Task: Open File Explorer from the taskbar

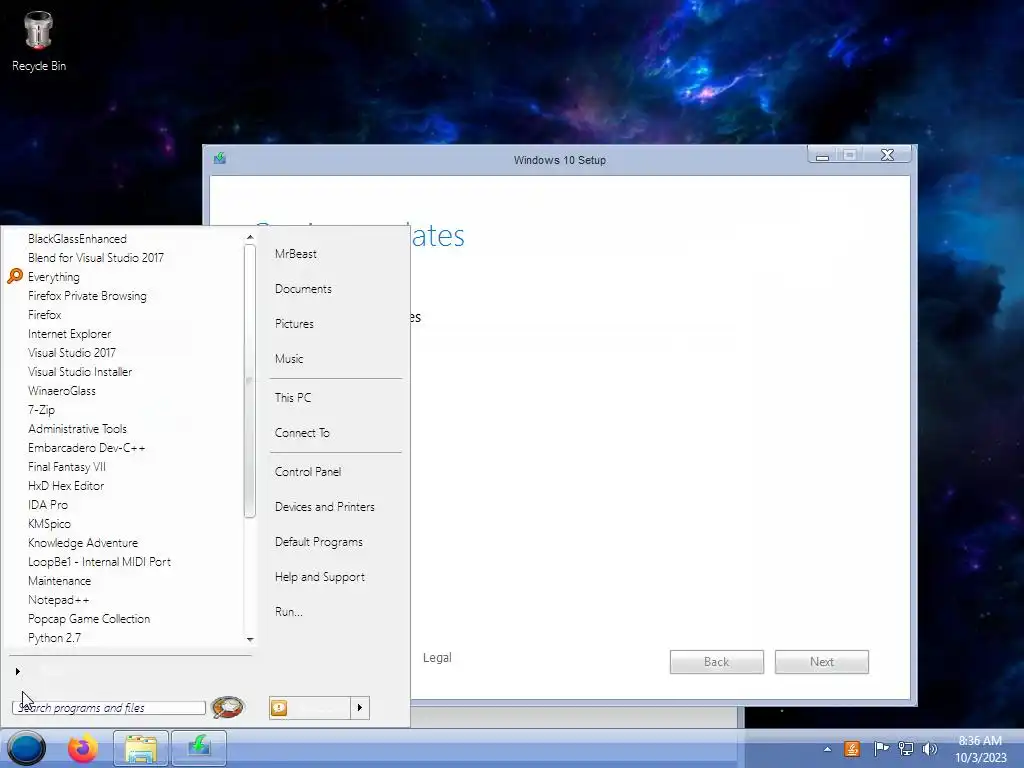Action: pos(140,748)
